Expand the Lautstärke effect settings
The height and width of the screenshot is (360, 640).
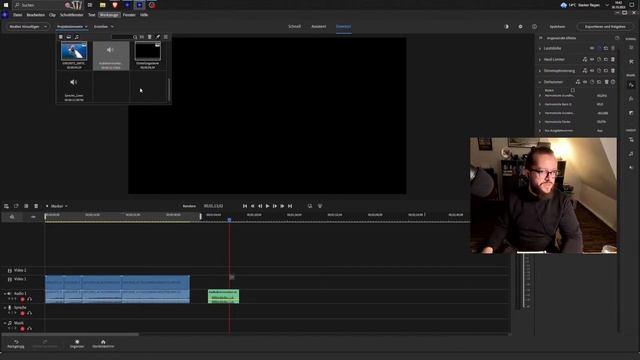(540, 49)
